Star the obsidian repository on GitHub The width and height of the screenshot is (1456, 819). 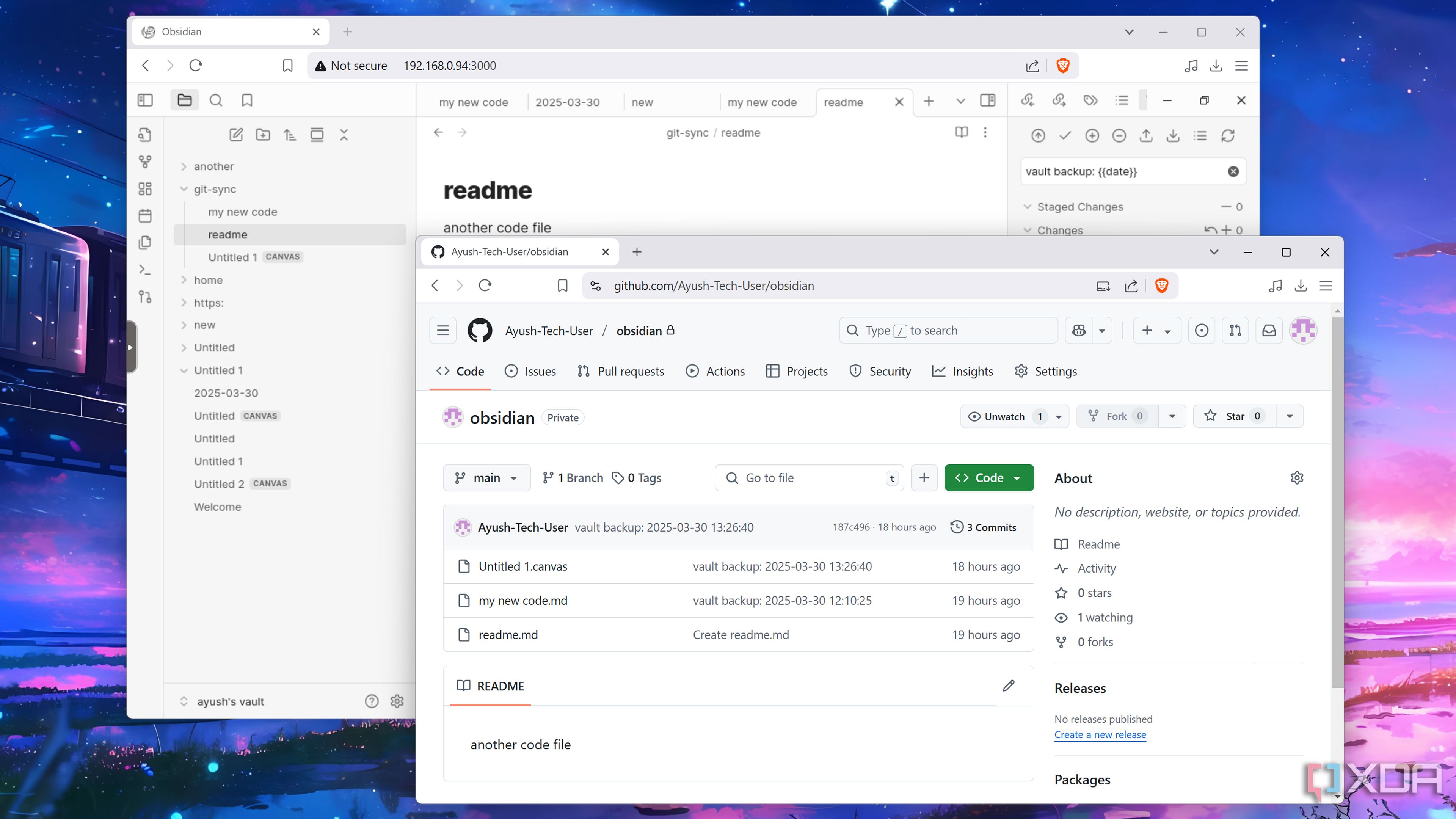point(1234,416)
